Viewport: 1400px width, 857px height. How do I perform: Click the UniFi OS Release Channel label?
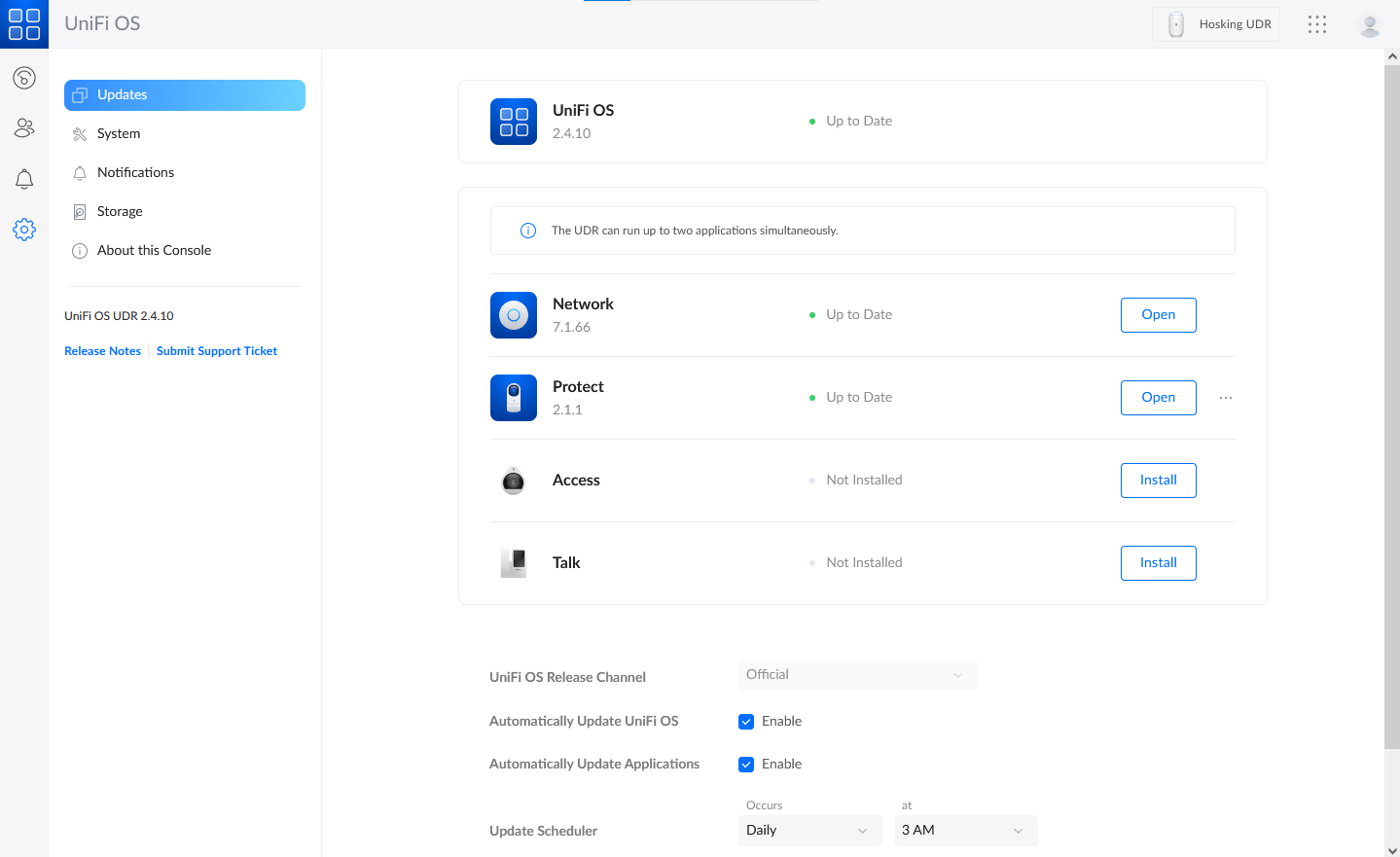[567, 678]
